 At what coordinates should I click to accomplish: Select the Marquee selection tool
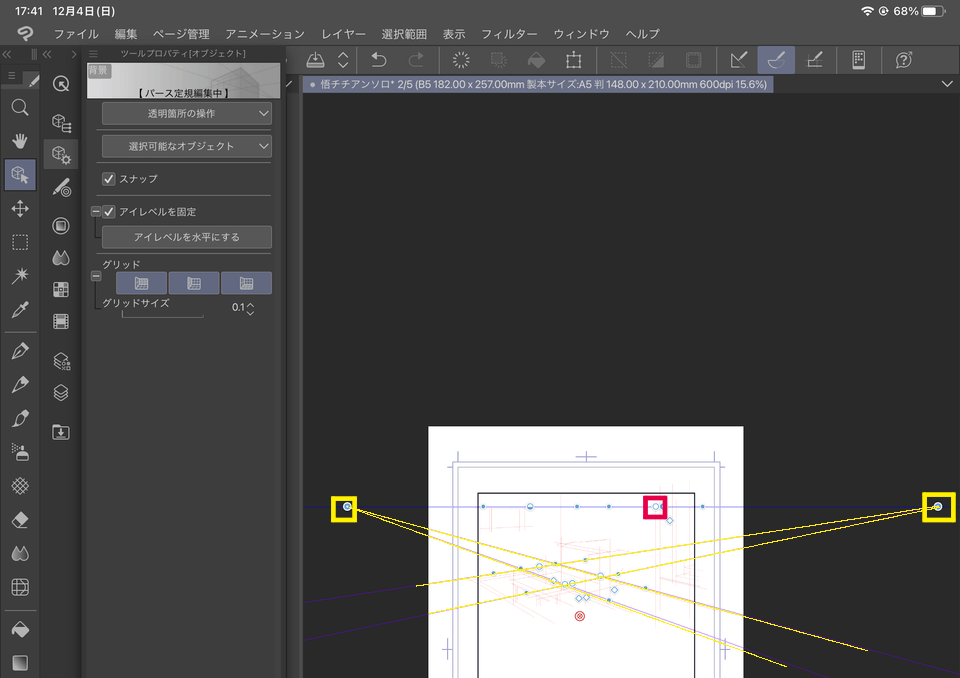coord(19,241)
